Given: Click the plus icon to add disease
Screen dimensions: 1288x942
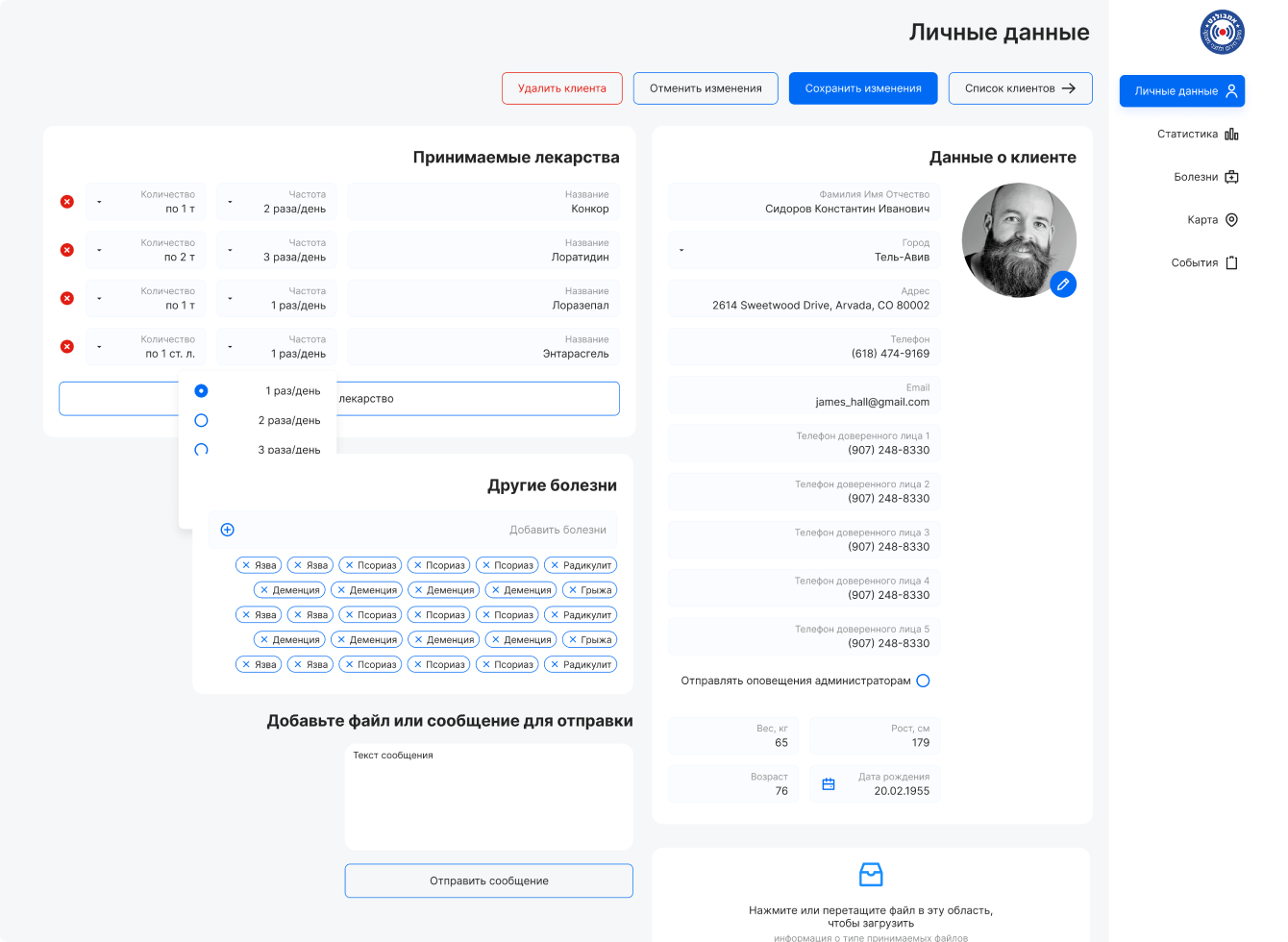Looking at the screenshot, I should 228,530.
